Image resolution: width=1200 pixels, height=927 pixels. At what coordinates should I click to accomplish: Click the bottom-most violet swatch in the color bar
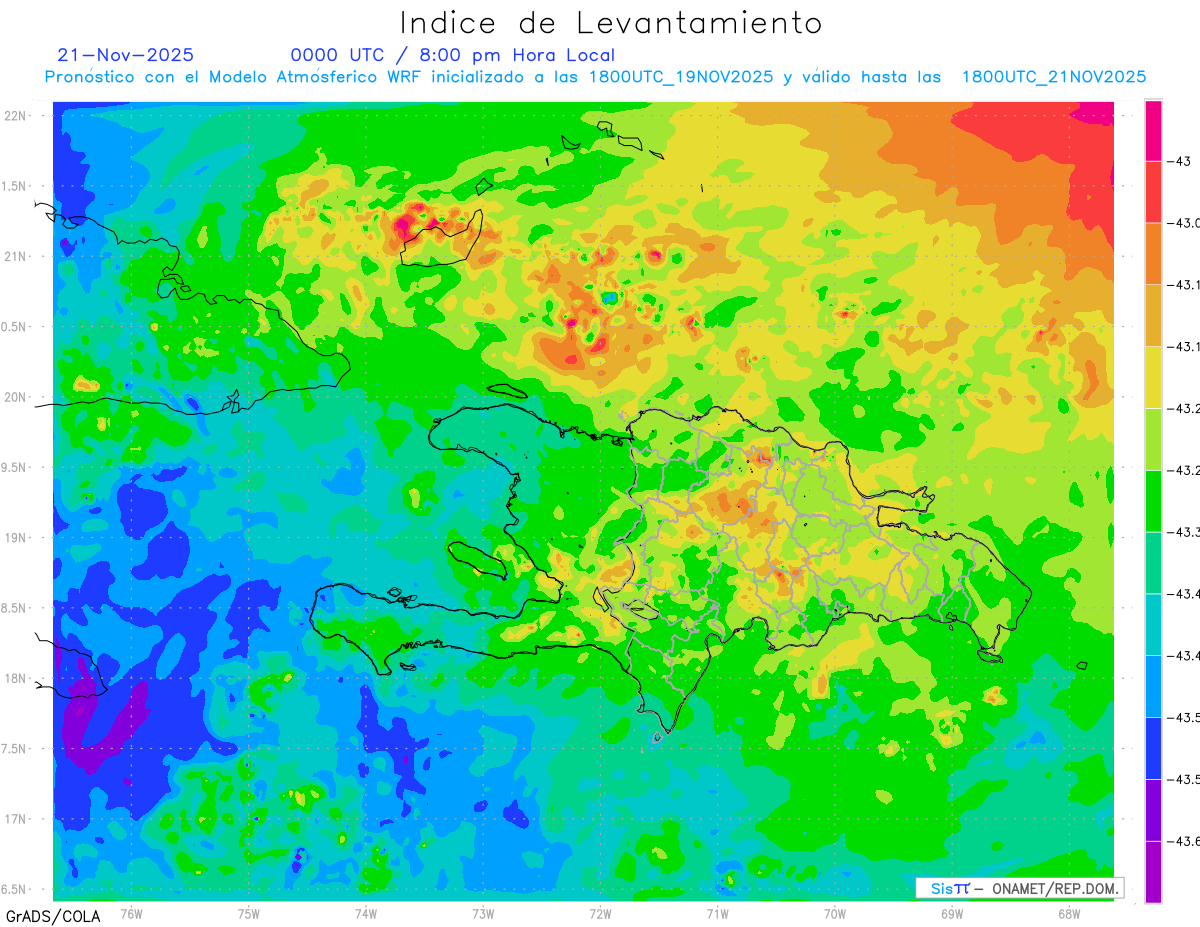pos(1153,872)
